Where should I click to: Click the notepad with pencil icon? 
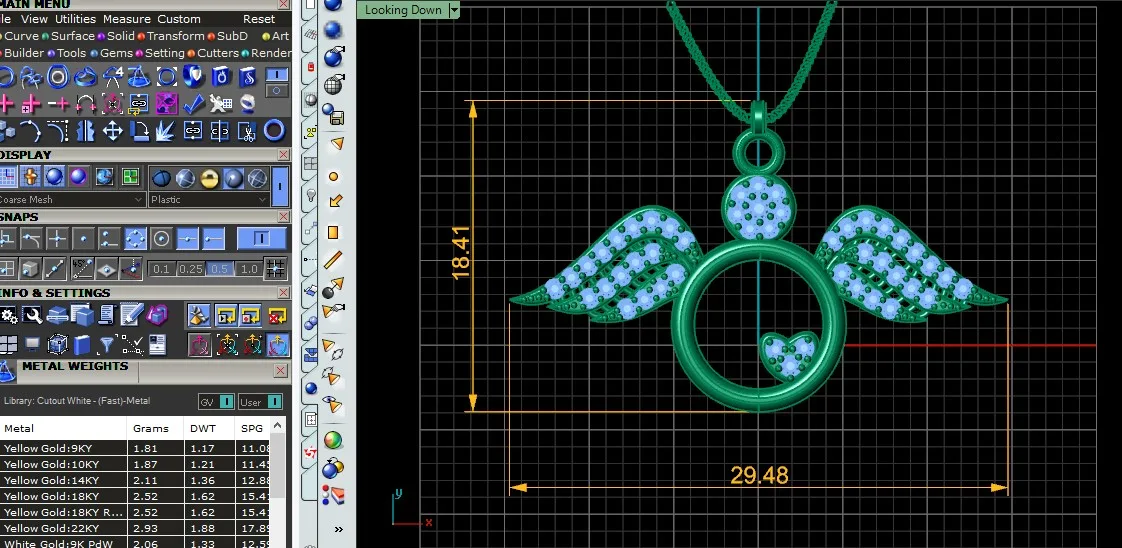132,315
